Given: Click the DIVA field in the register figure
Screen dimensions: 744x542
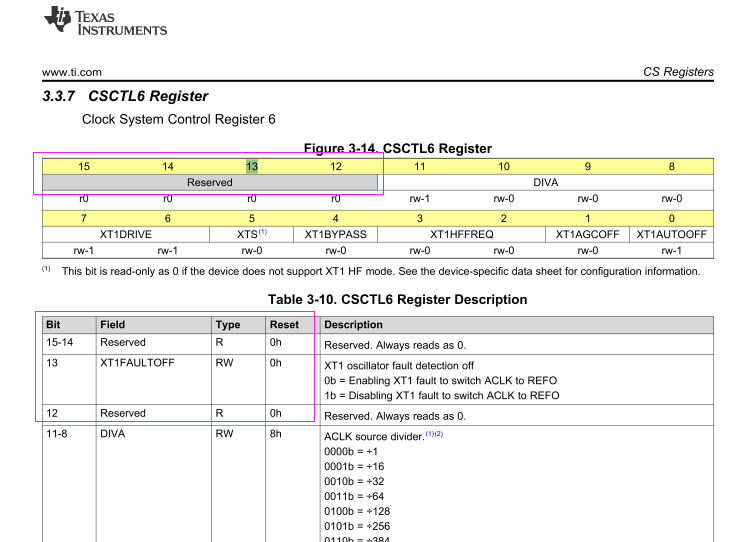Looking at the screenshot, I should (546, 183).
